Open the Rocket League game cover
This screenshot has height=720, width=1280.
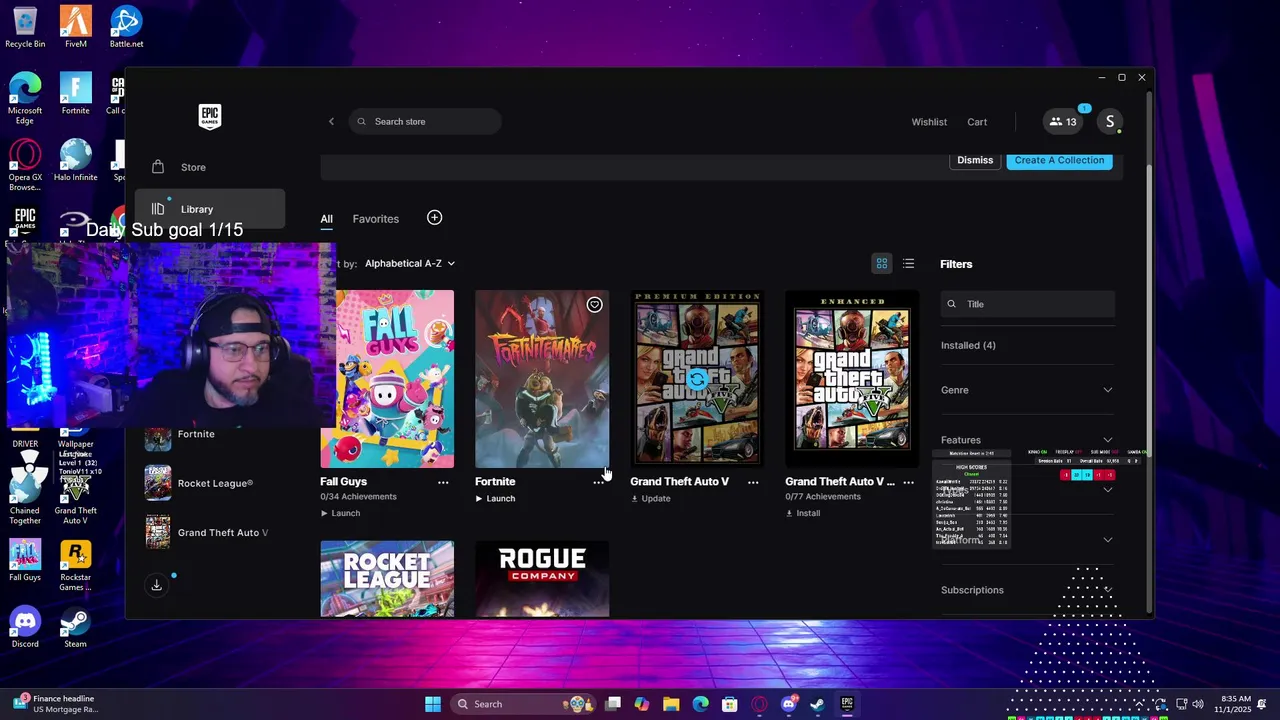pyautogui.click(x=387, y=579)
